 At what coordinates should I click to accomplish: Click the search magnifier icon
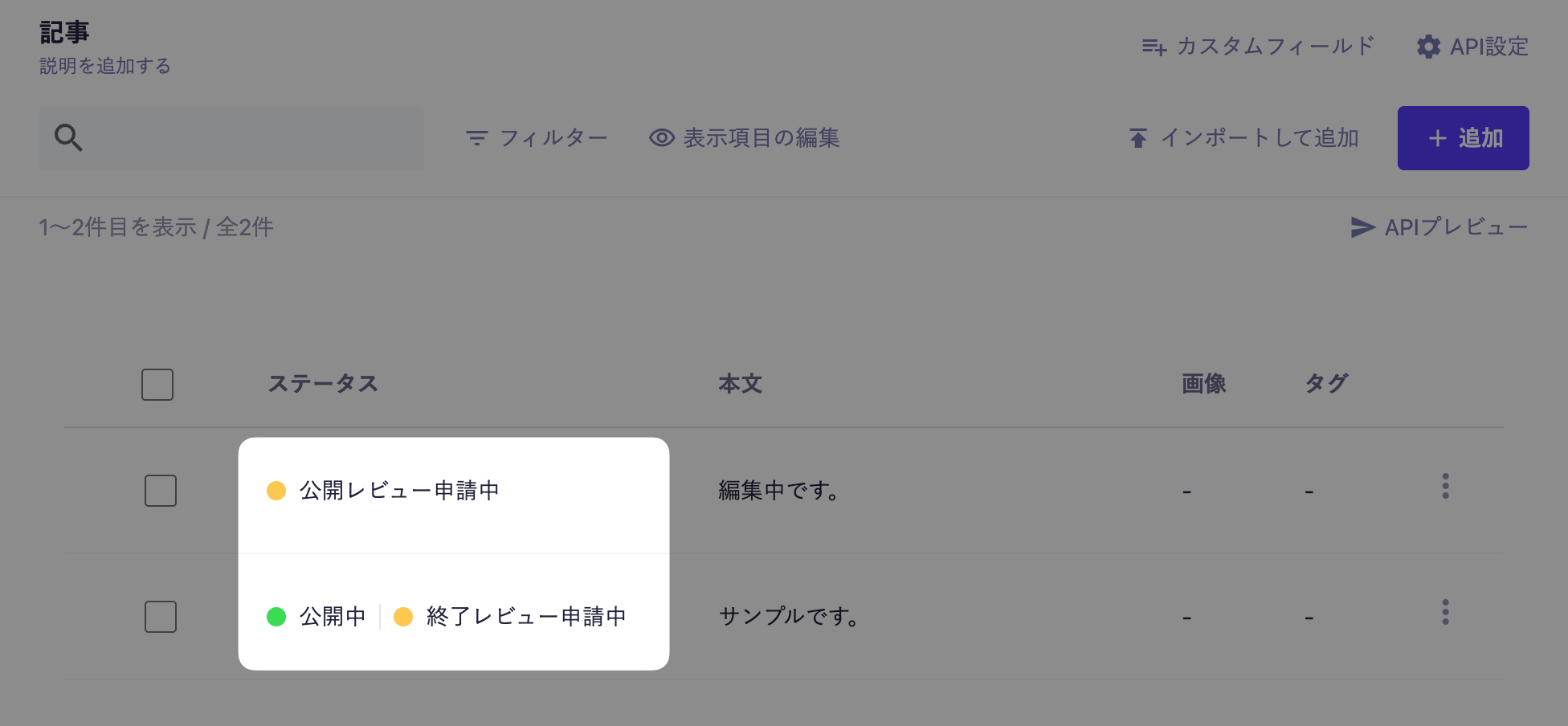click(x=67, y=137)
